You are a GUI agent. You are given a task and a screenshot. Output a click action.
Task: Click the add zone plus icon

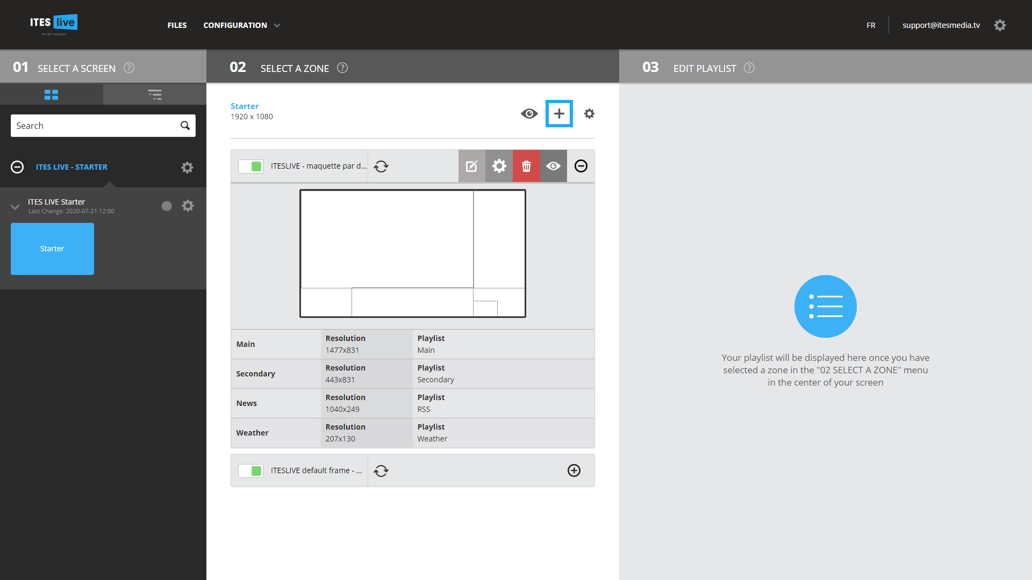point(559,114)
